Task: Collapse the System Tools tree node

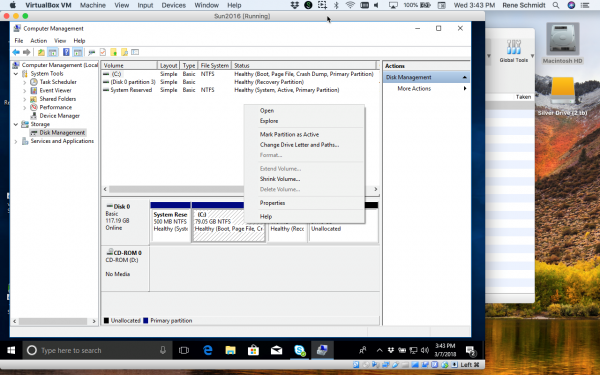Action: [x=16, y=73]
